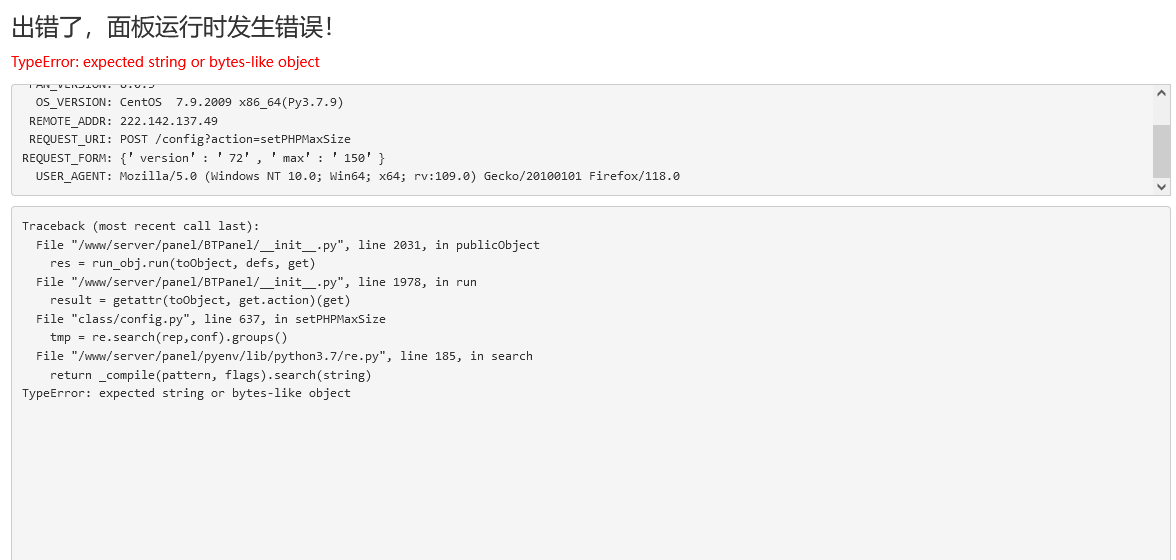Viewport: 1176px width, 560px height.
Task: Click the info box scrollbar thumb
Action: click(x=1162, y=151)
